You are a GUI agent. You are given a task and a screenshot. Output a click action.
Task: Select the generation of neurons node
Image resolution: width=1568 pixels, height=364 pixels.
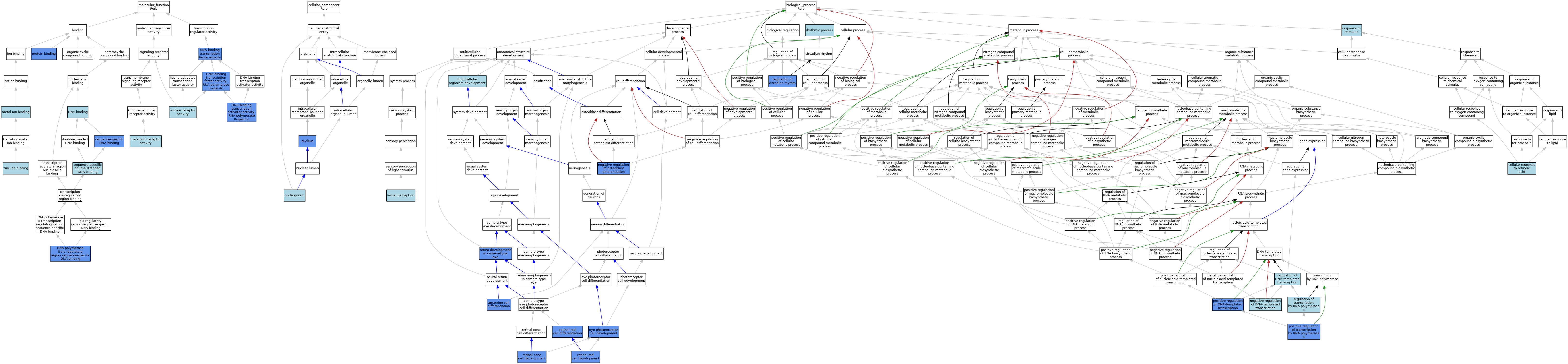593,195
